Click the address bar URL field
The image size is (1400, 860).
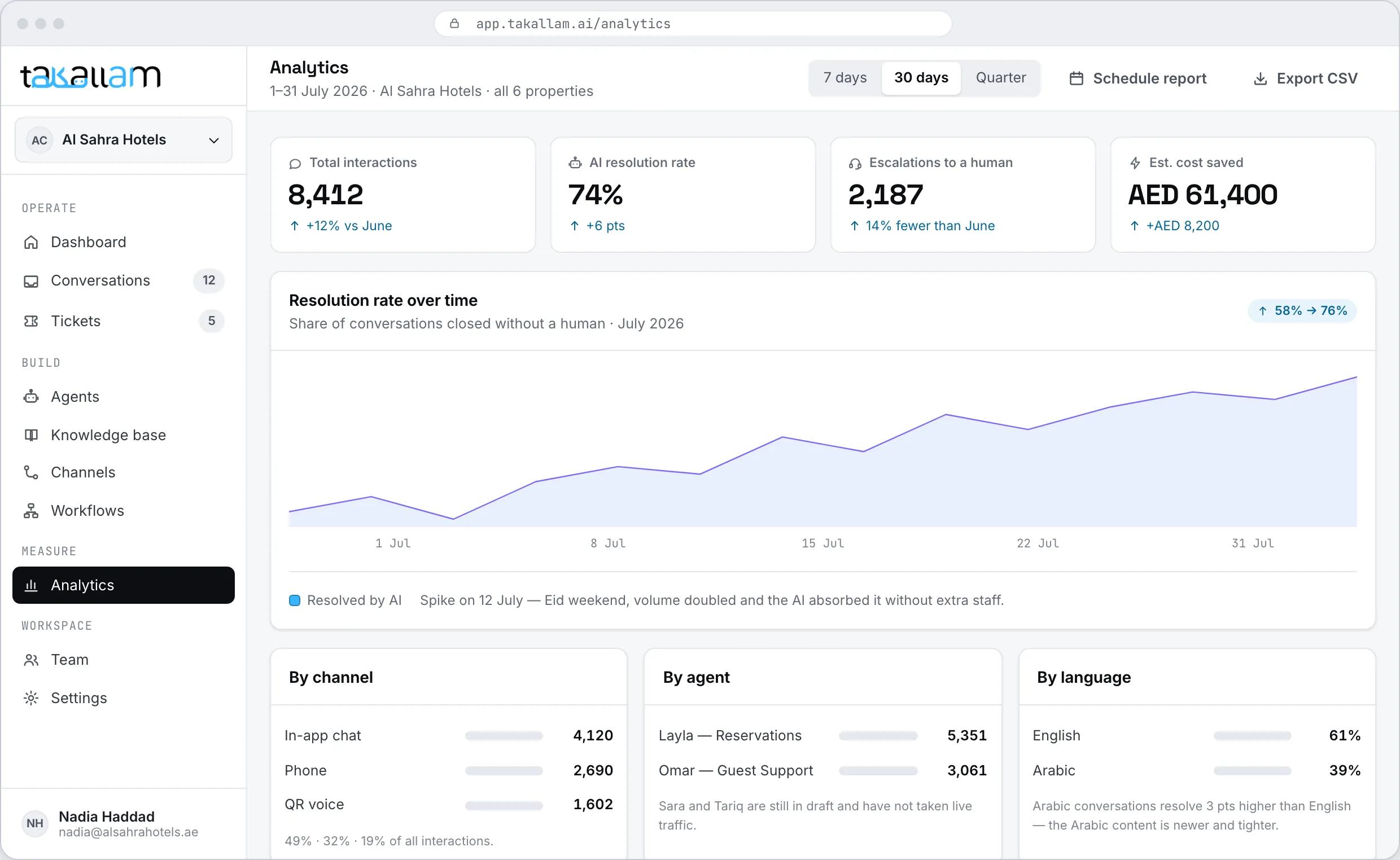(692, 23)
